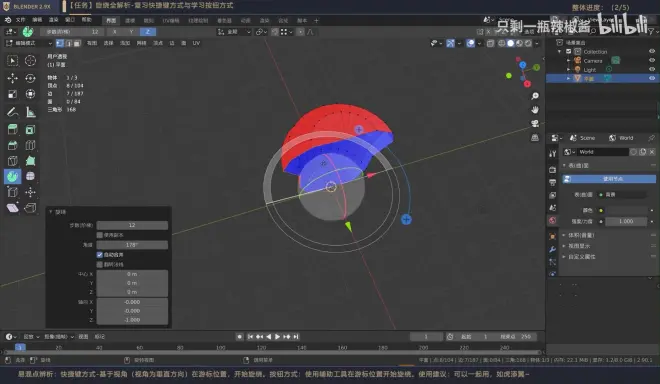Select the 3D Cursor tool
This screenshot has width=660, height=384.
30,61
